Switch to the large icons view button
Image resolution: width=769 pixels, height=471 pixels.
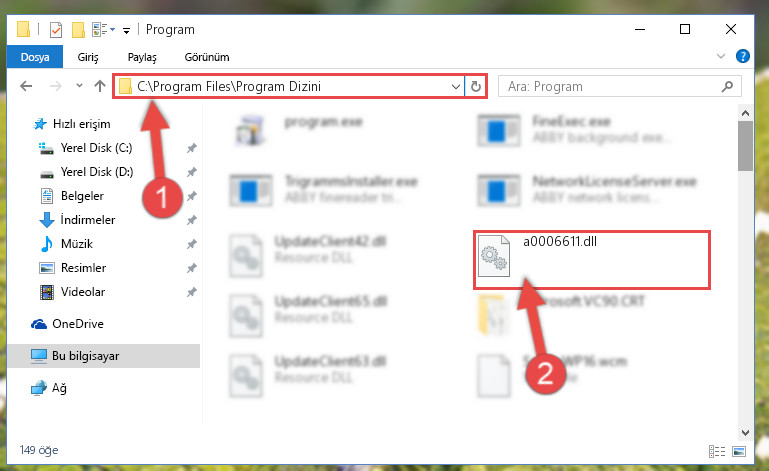pyautogui.click(x=739, y=451)
